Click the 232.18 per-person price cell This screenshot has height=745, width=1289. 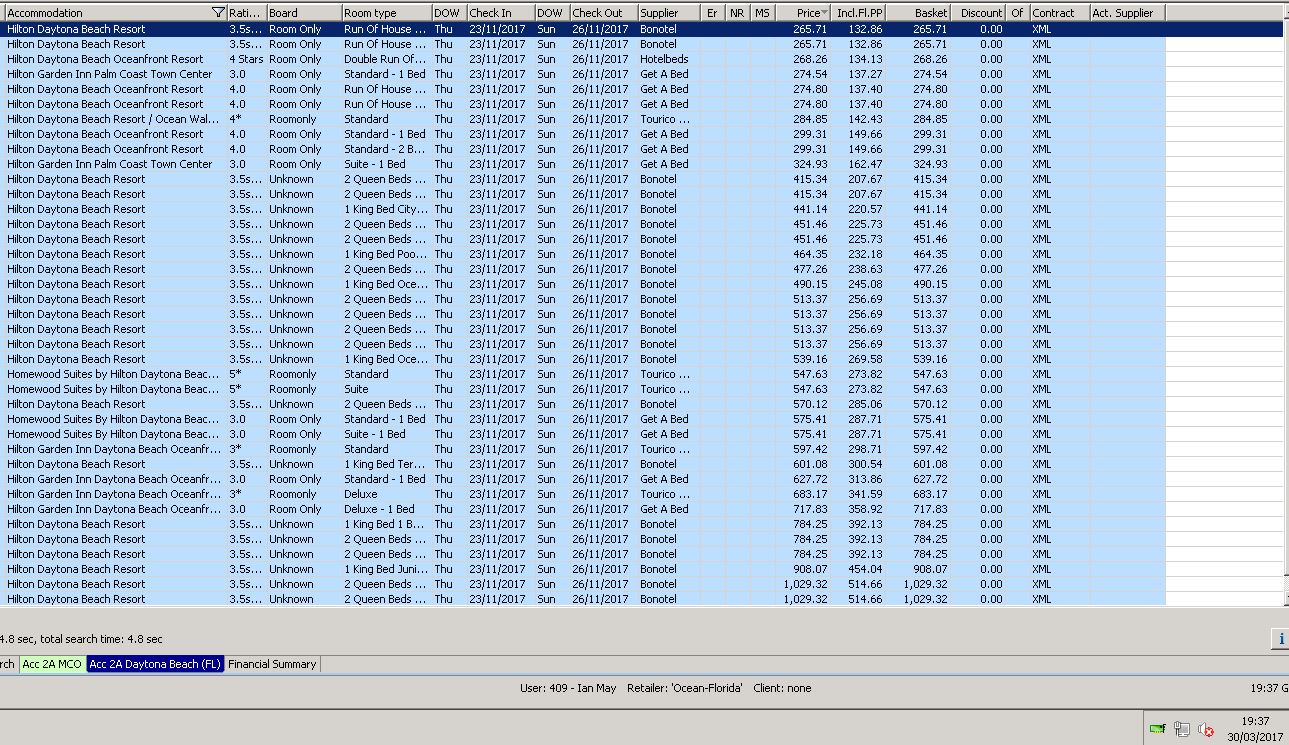(x=859, y=254)
